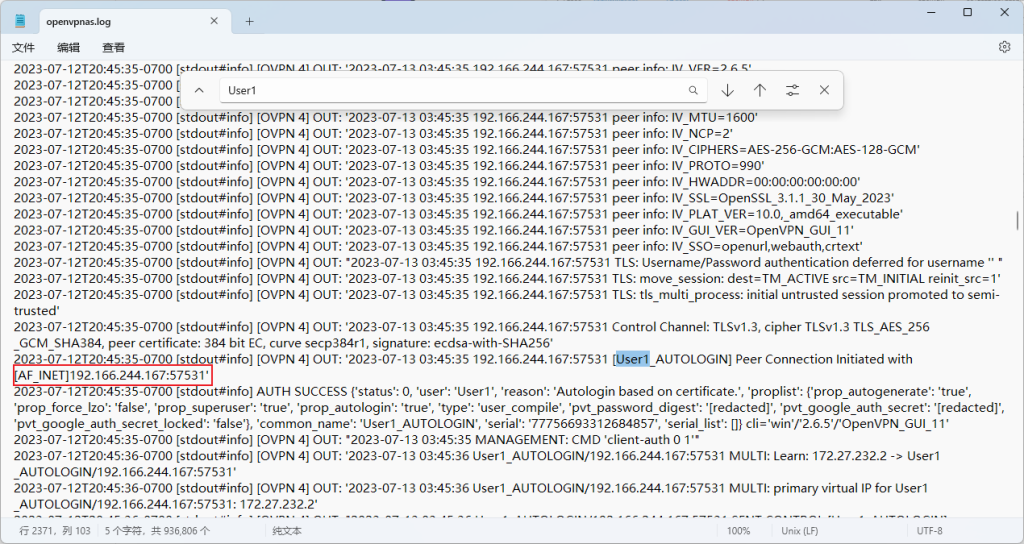Open the find options sliders icon
This screenshot has height=544, width=1024.
[792, 90]
